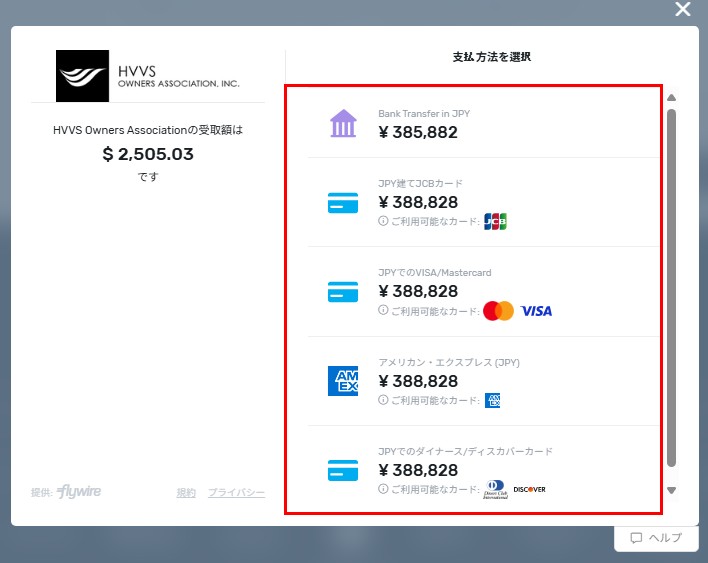Open the プライバシー privacy link
This screenshot has width=708, height=563.
pyautogui.click(x=236, y=493)
